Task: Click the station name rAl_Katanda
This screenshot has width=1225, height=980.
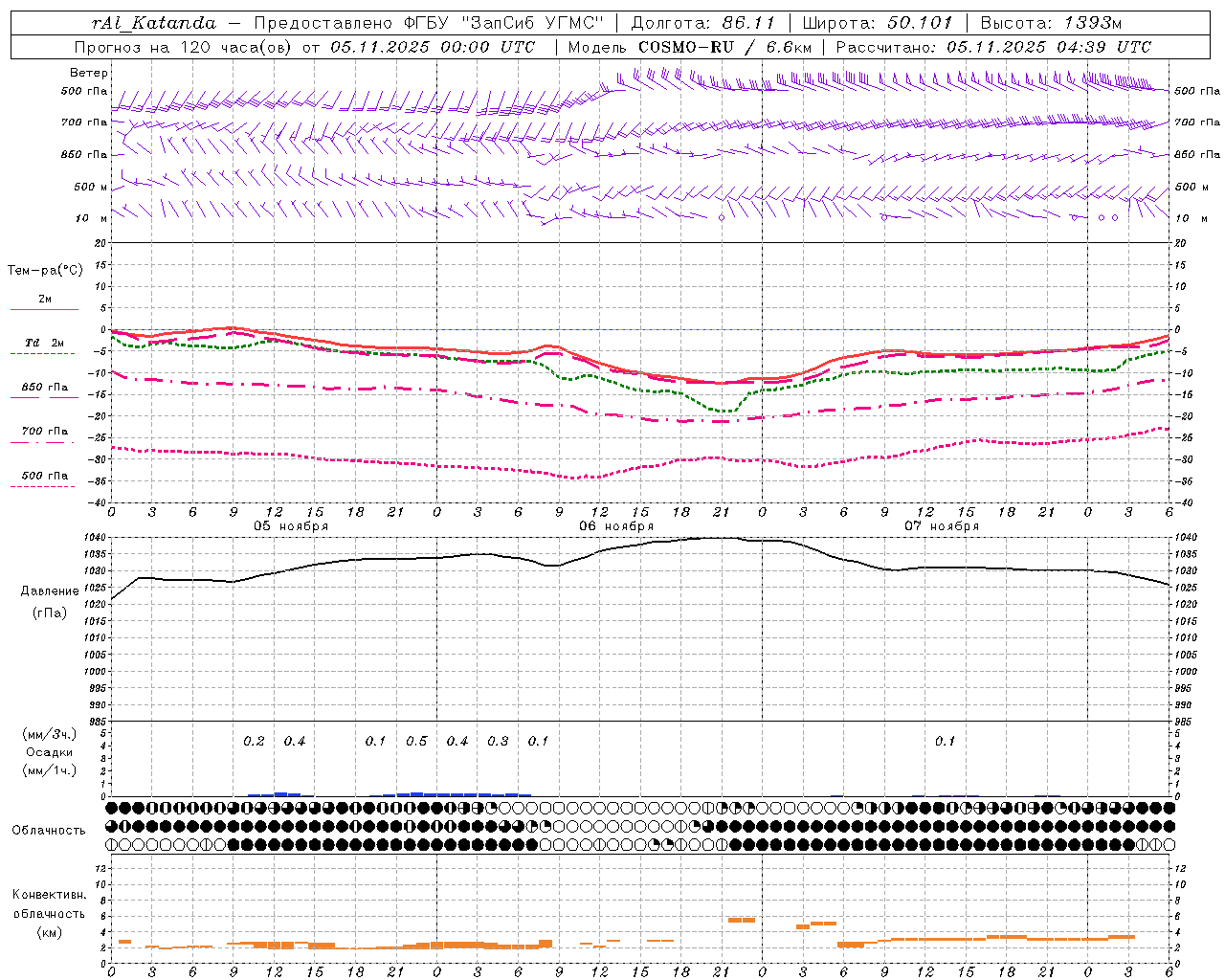Action: (154, 23)
